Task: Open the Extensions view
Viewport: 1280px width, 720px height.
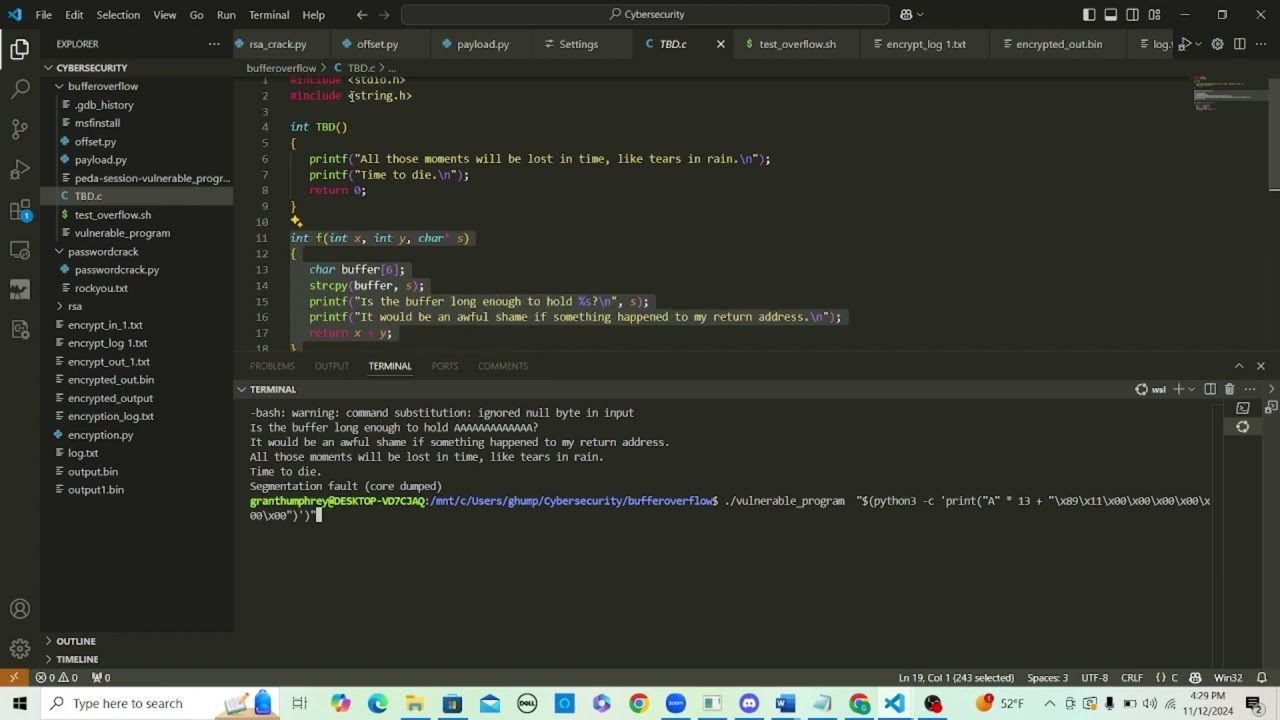Action: tap(20, 210)
